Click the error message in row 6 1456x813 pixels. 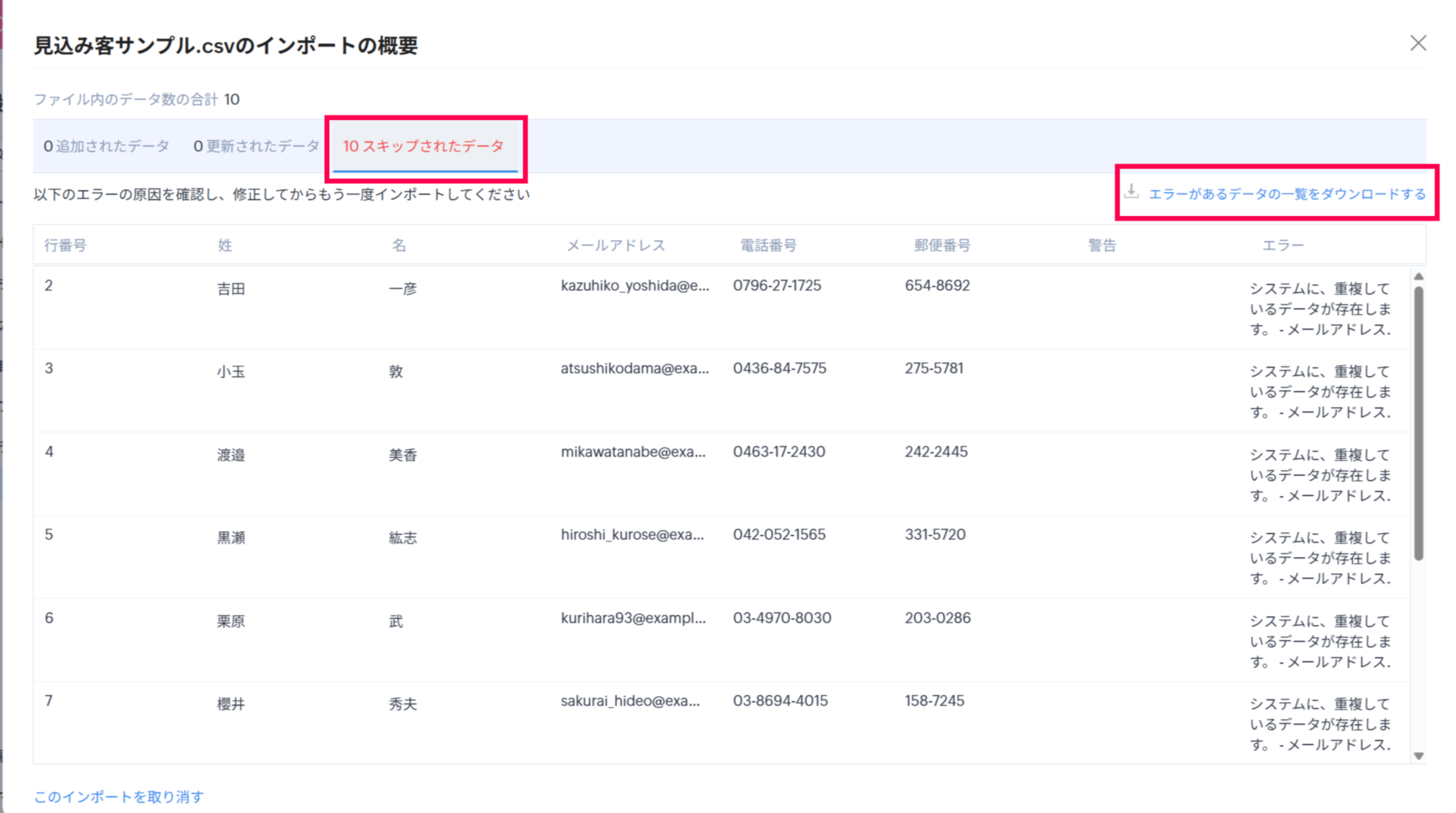(x=1320, y=641)
